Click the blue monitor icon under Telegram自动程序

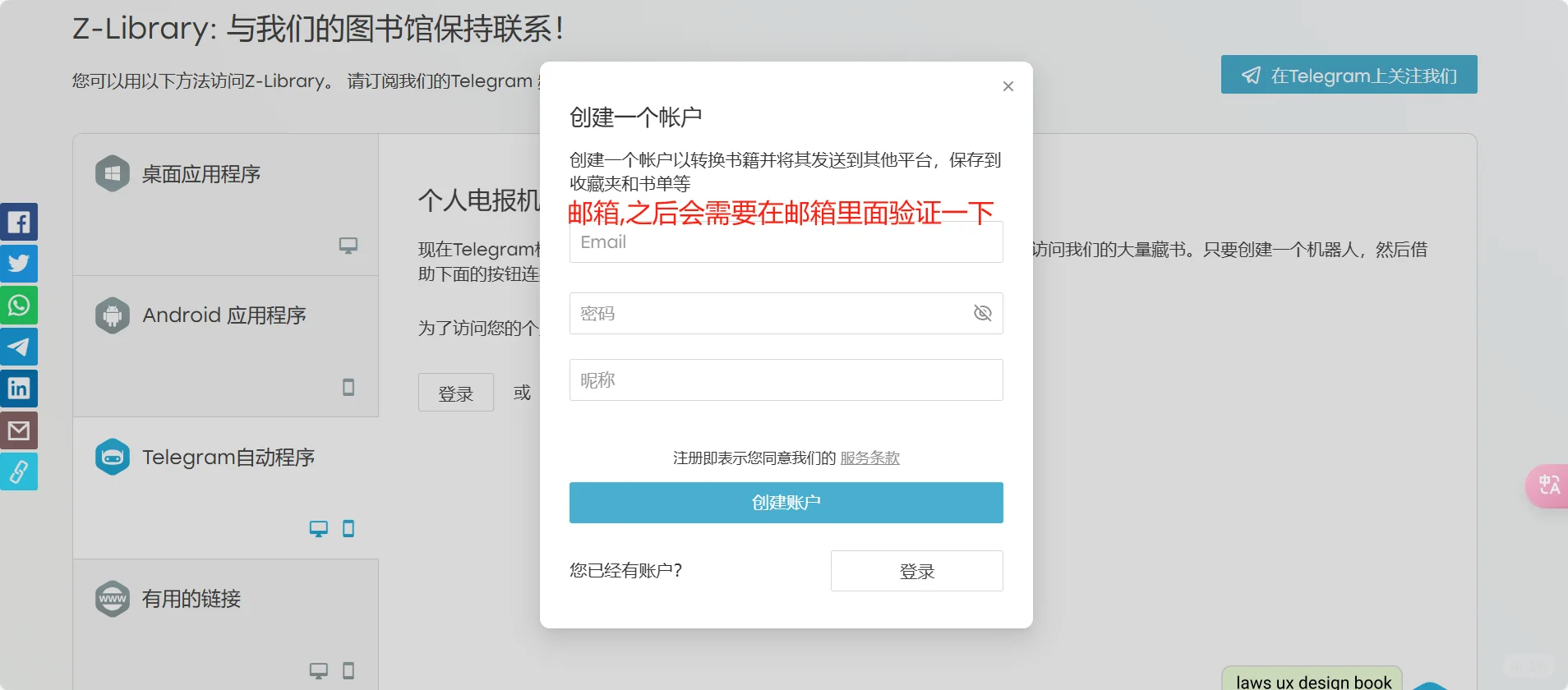pos(319,529)
